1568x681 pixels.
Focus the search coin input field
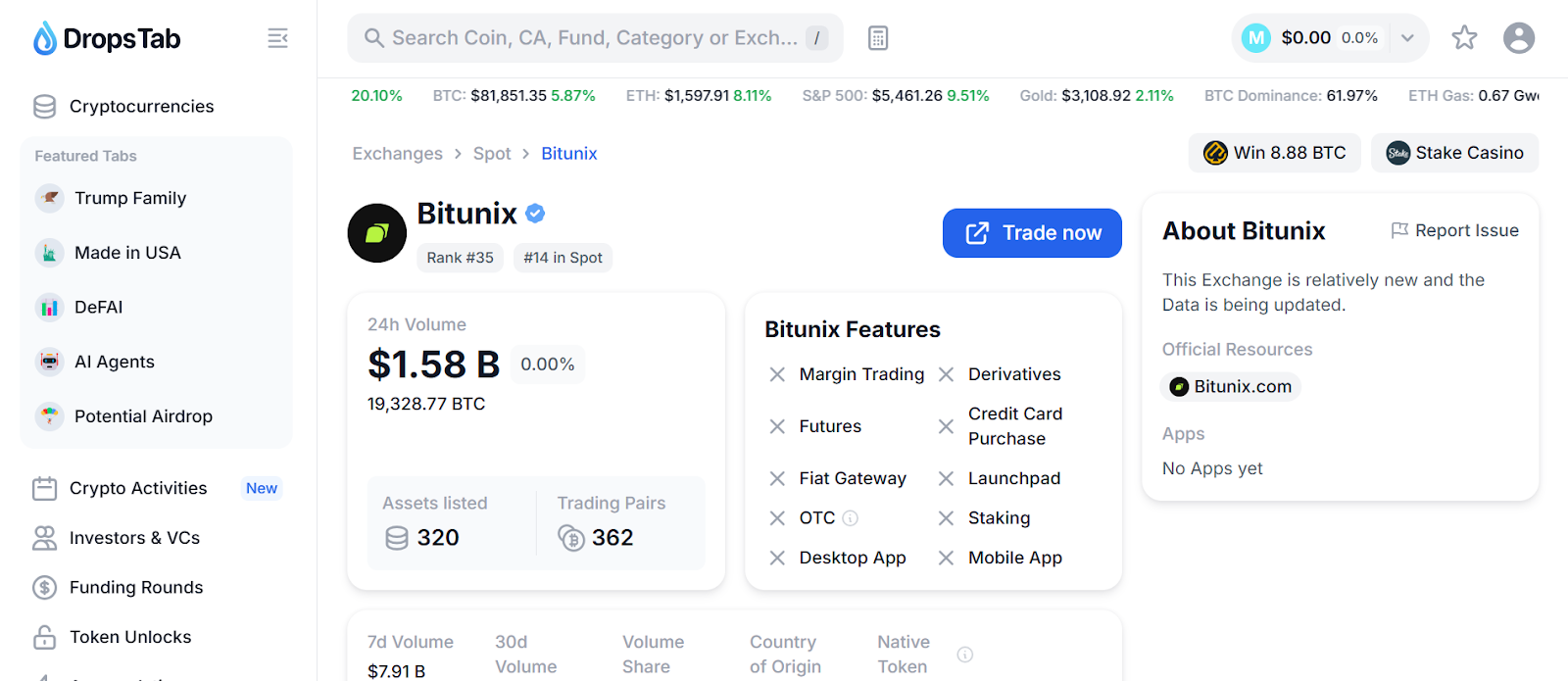[595, 38]
